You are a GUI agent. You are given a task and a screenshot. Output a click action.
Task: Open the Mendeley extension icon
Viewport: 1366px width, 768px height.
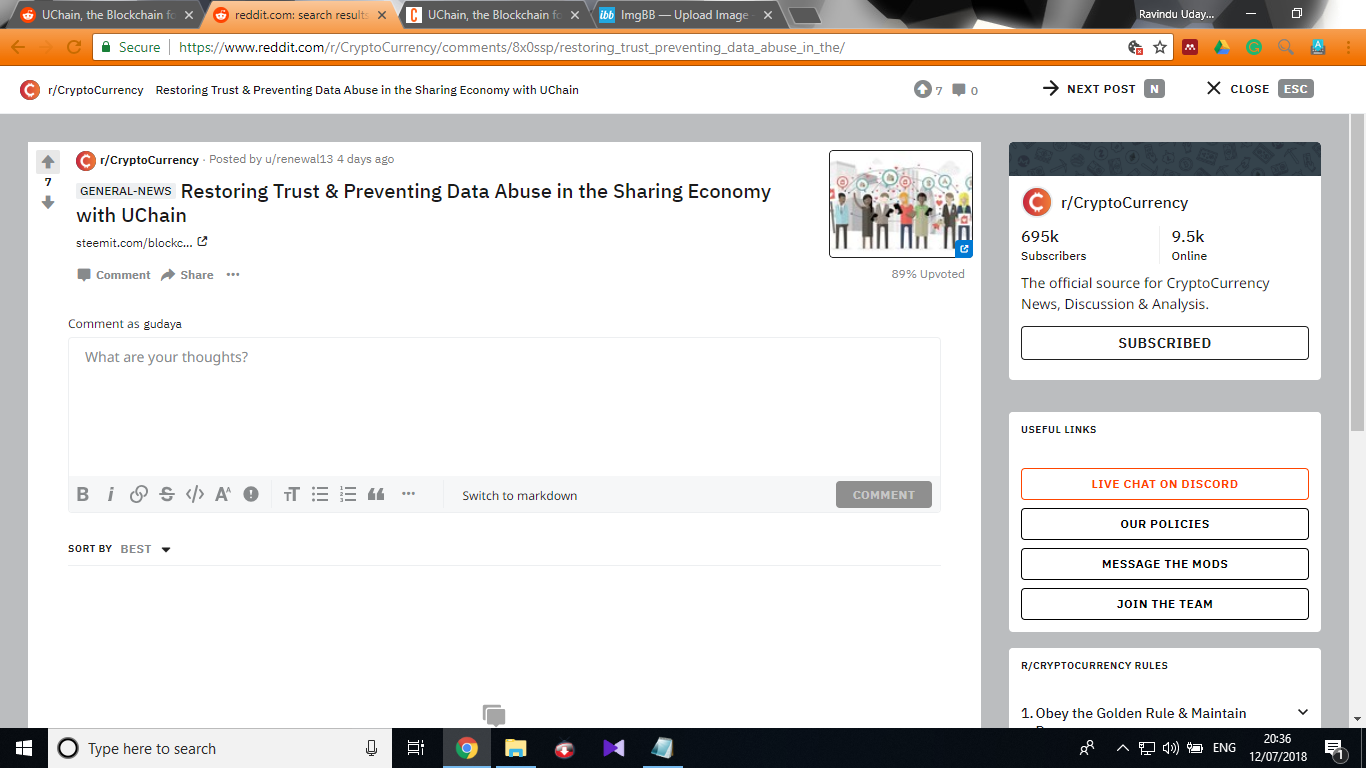pyautogui.click(x=1190, y=47)
